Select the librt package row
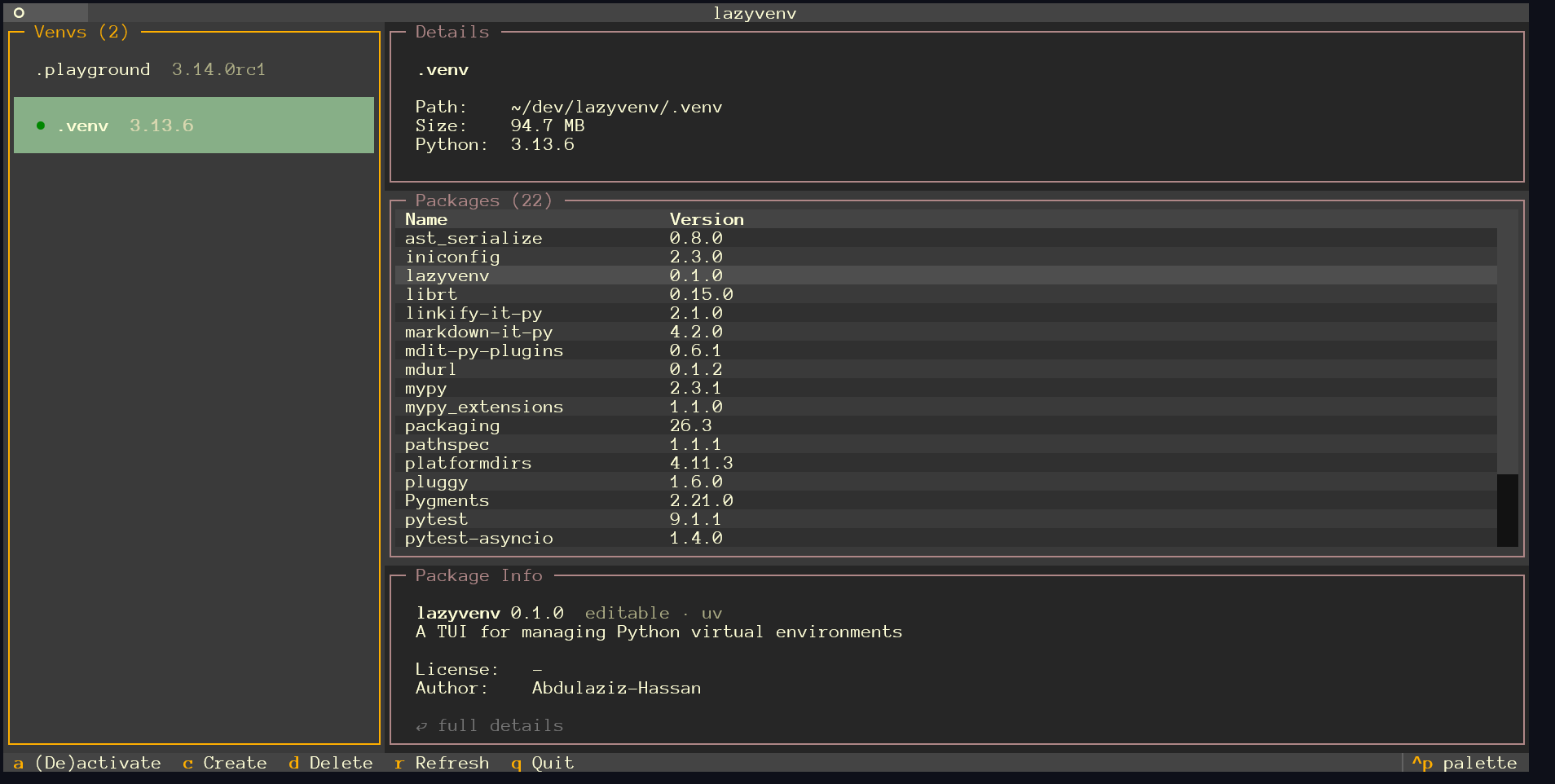Screen dimensions: 1555x784 pyautogui.click(x=946, y=294)
